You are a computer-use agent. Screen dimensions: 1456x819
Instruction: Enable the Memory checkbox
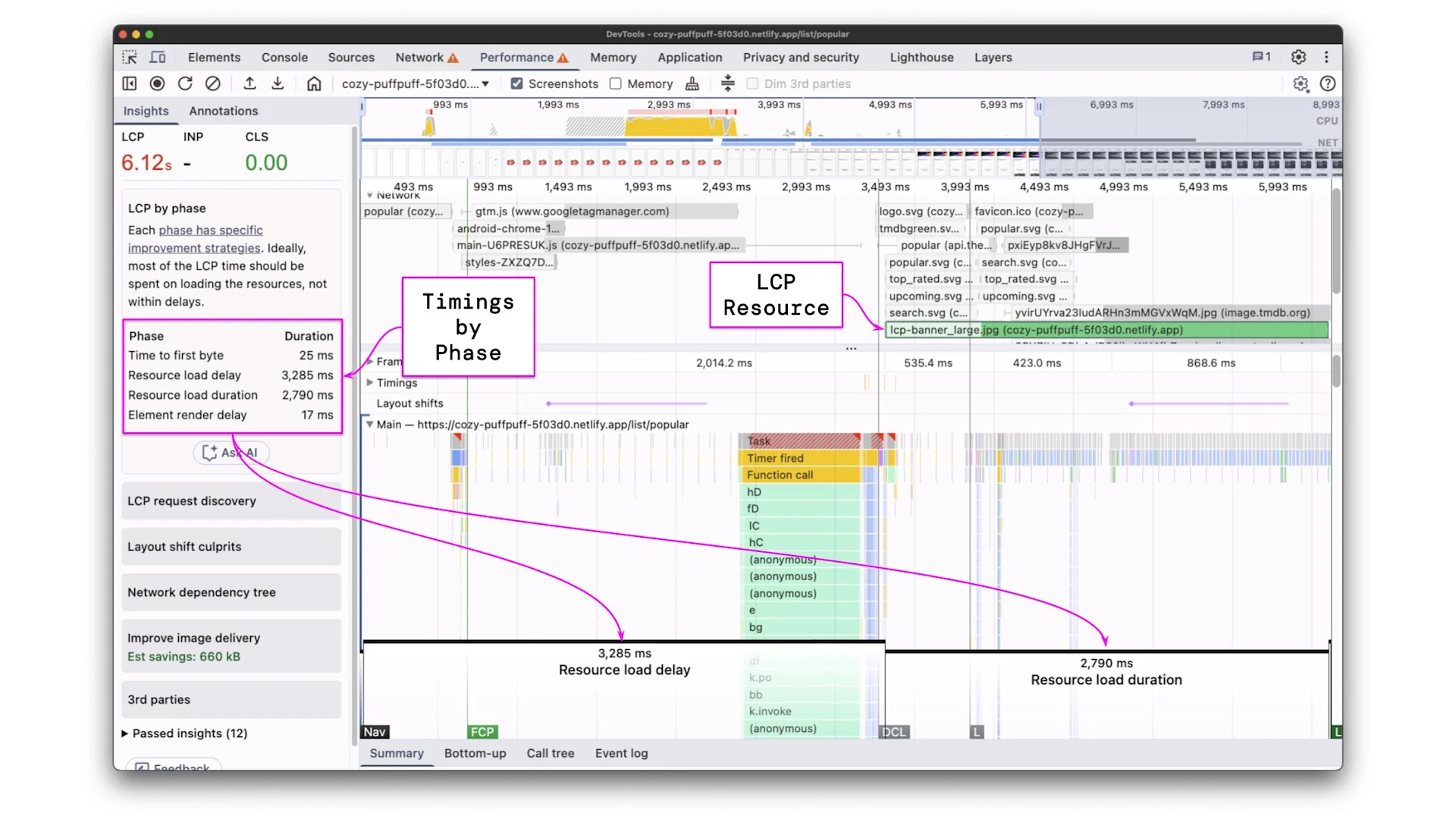(x=616, y=83)
